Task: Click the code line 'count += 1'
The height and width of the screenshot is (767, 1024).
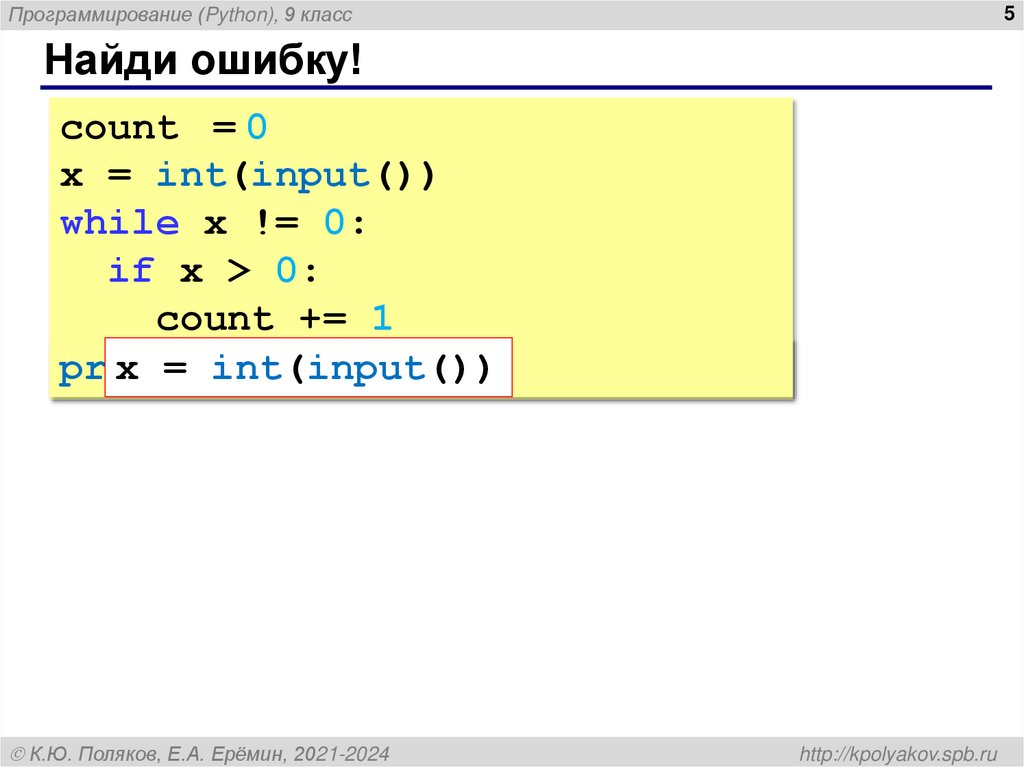Action: coord(274,319)
